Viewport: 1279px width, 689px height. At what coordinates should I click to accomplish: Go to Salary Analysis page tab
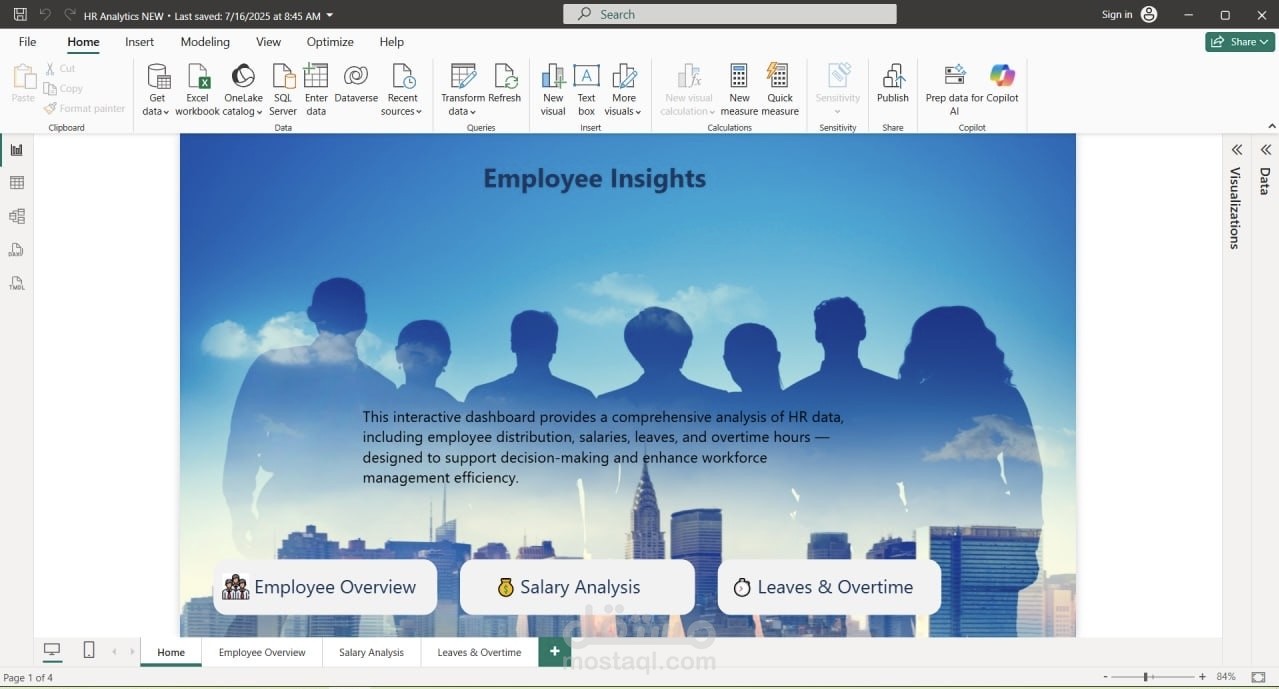point(371,652)
